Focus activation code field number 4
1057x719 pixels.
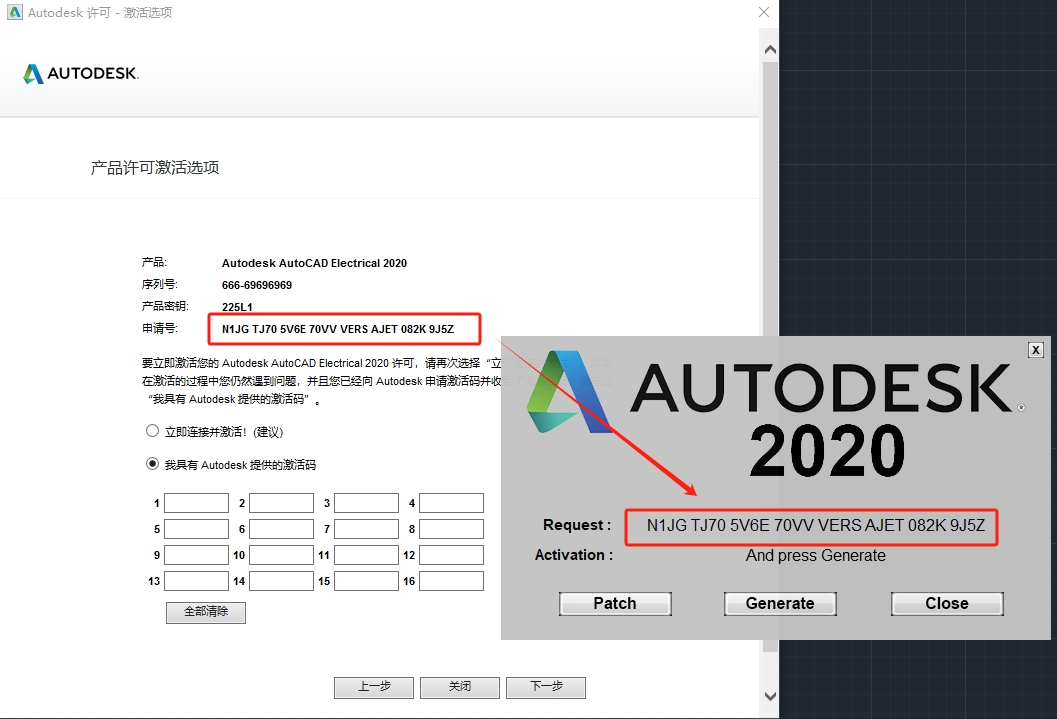[x=451, y=503]
